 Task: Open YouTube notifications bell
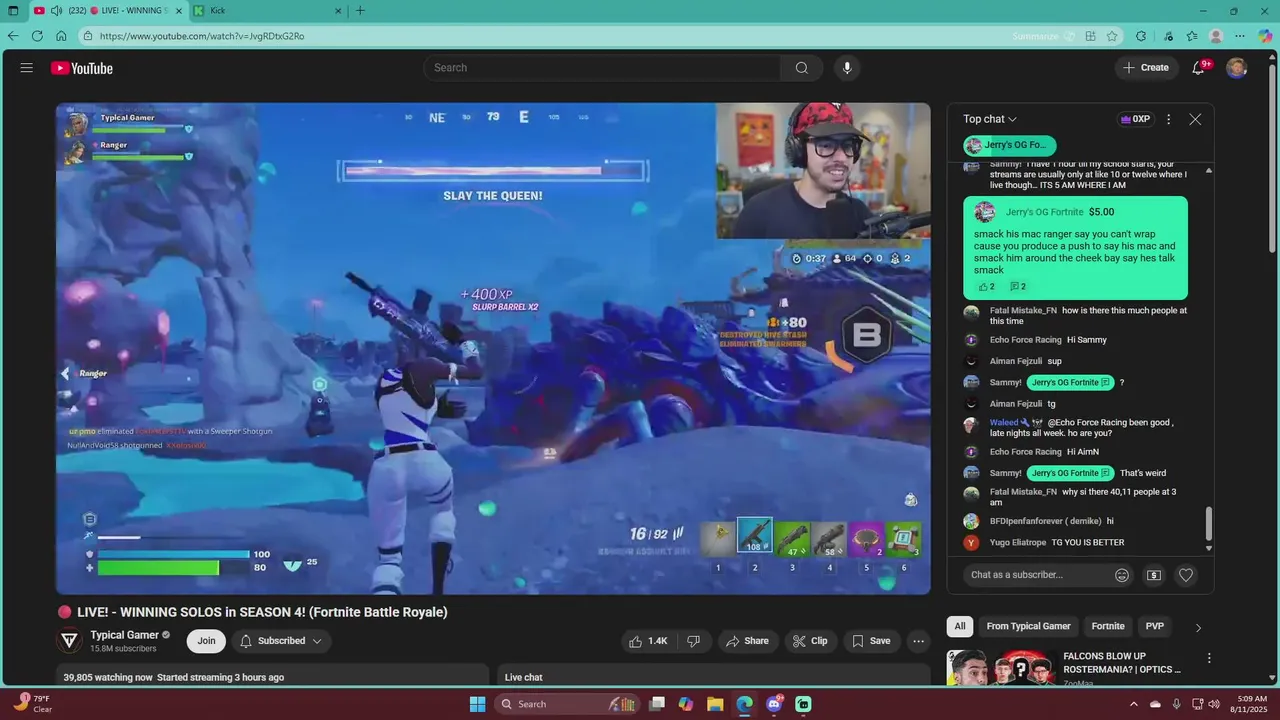pos(1198,68)
